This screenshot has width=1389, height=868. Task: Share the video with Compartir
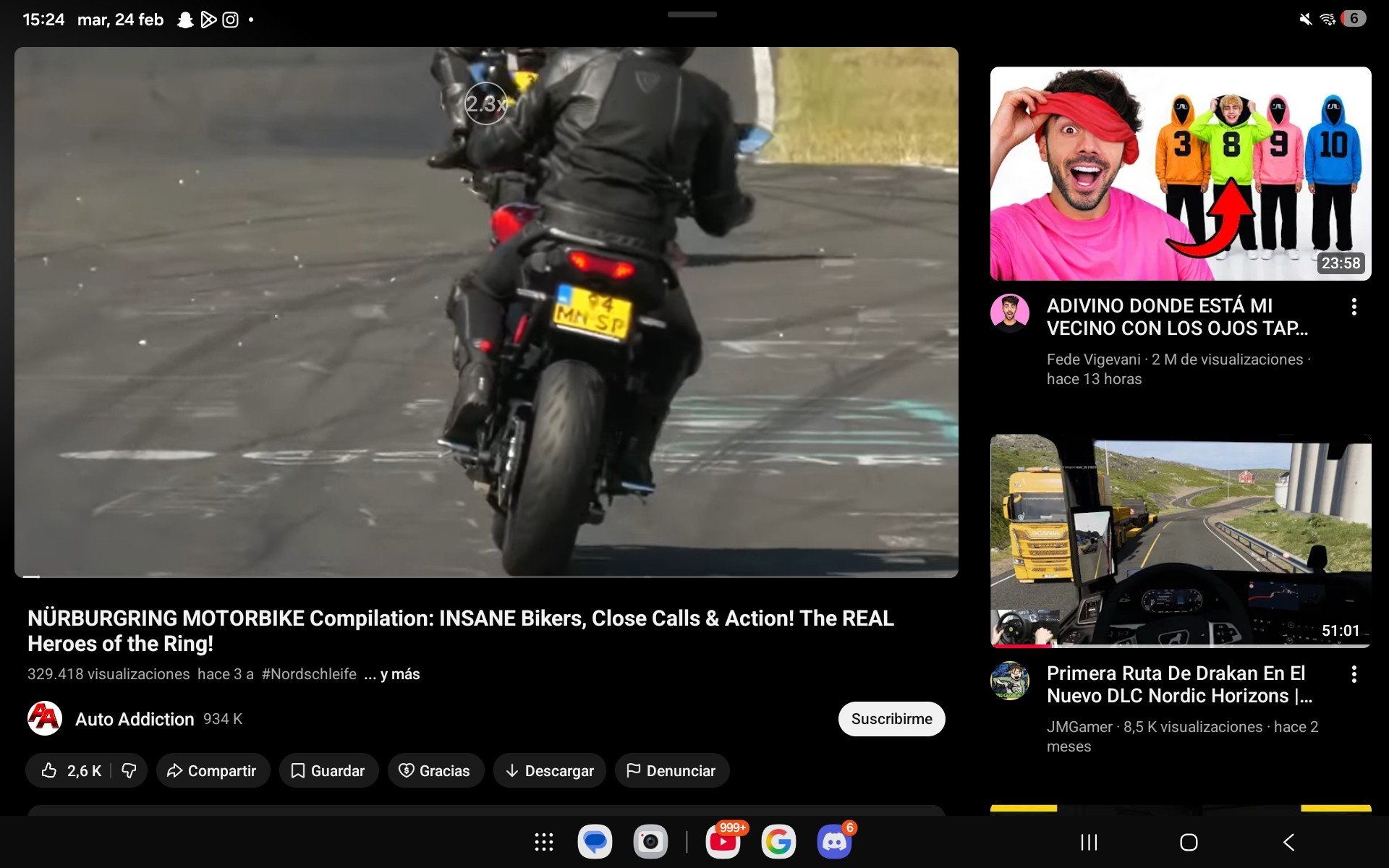coord(213,770)
